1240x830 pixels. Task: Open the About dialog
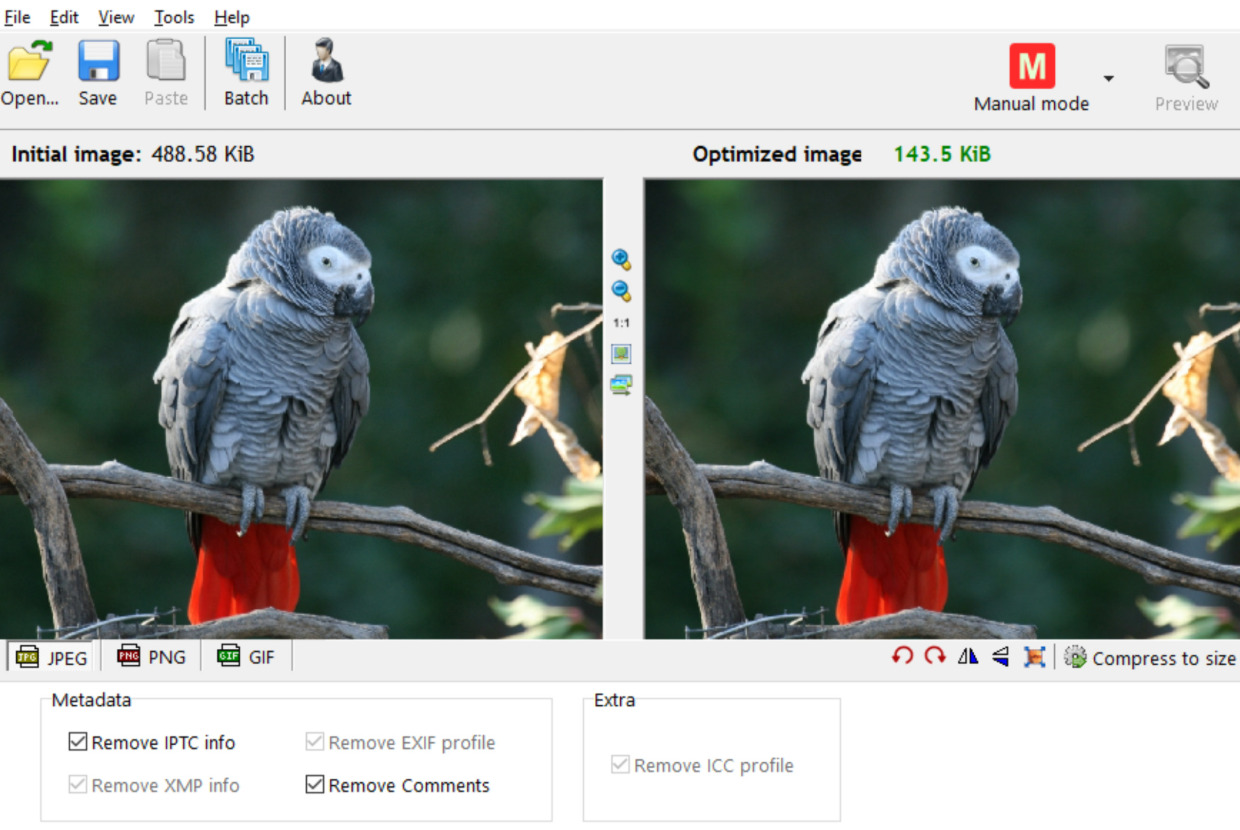coord(326,72)
